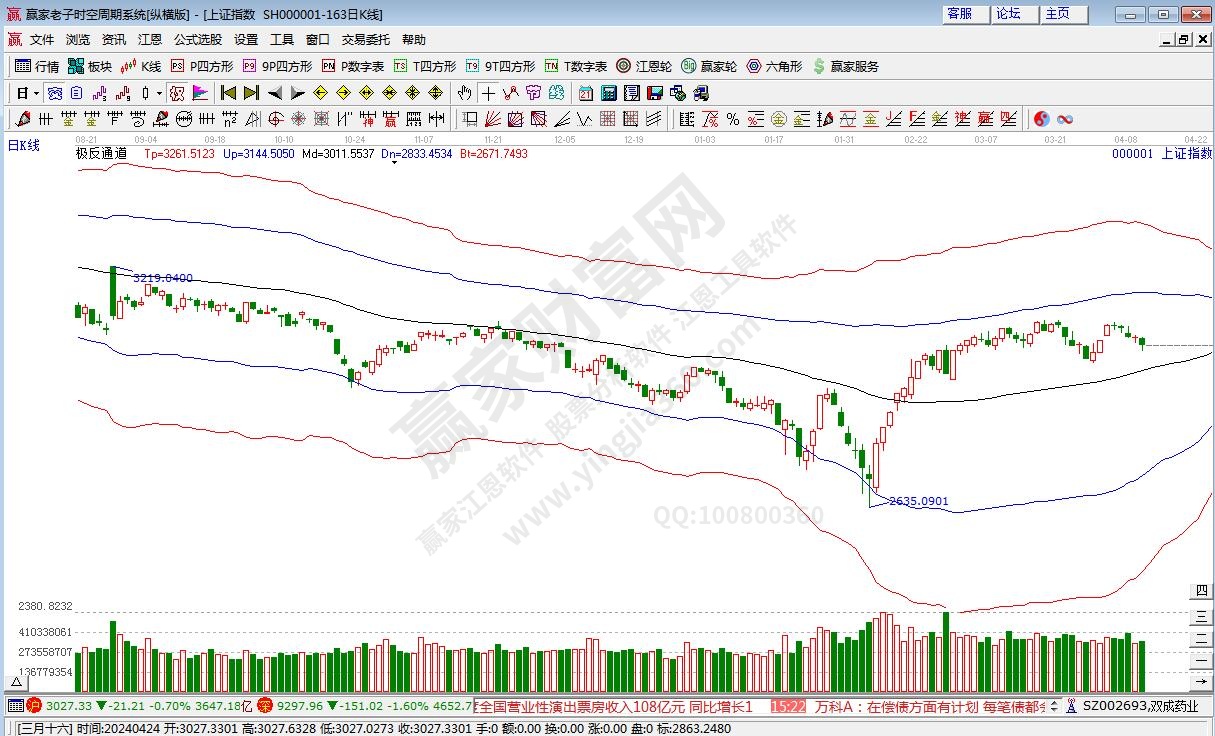Expand the 日 period dropdown arrow

[x=37, y=93]
